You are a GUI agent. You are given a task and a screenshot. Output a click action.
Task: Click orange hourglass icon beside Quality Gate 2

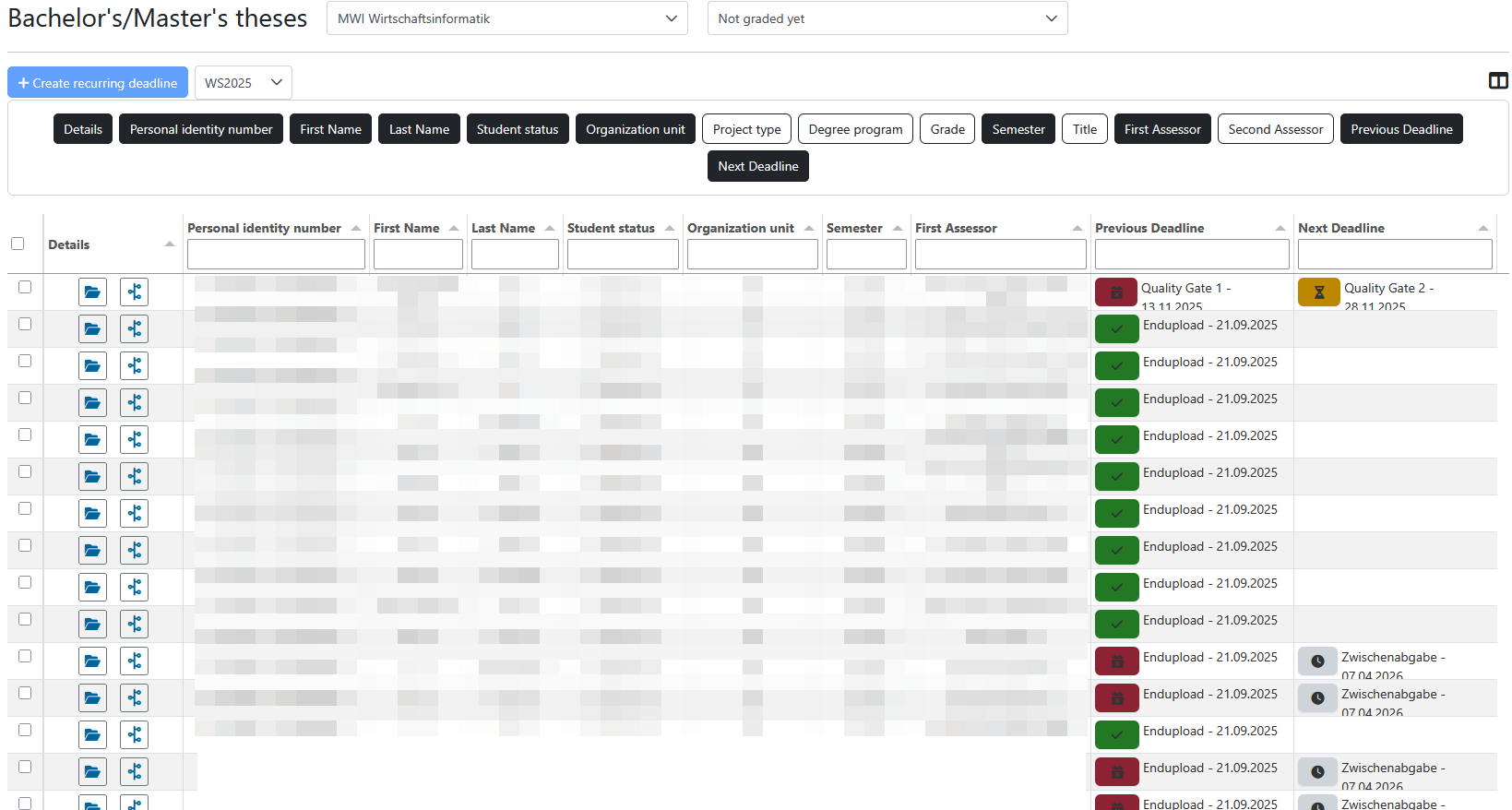point(1318,292)
